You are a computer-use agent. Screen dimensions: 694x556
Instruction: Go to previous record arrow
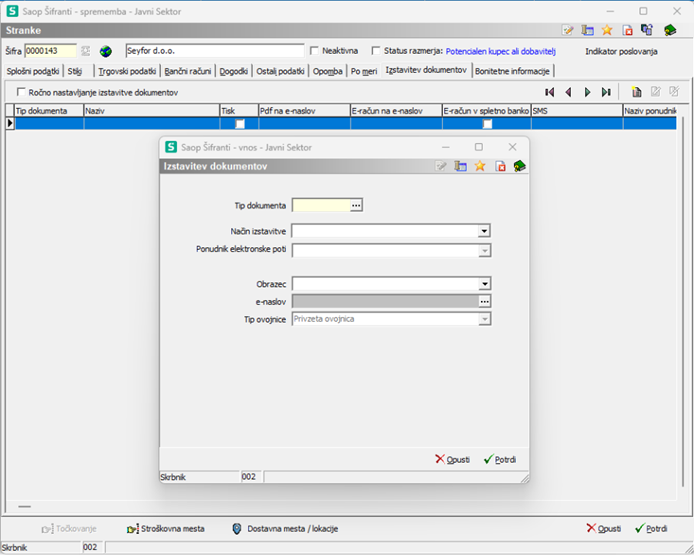pos(568,92)
